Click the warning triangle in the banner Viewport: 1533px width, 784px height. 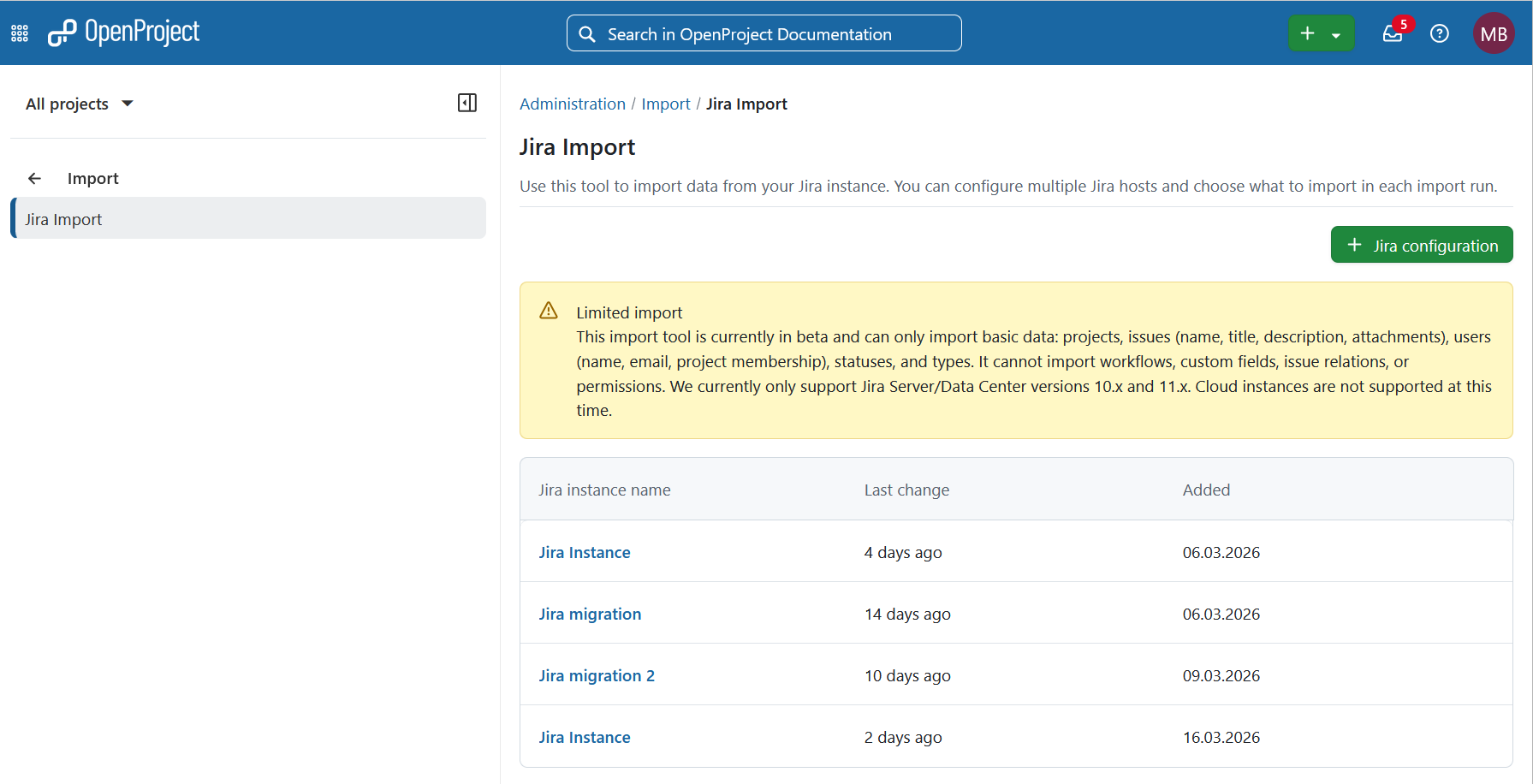click(x=549, y=311)
